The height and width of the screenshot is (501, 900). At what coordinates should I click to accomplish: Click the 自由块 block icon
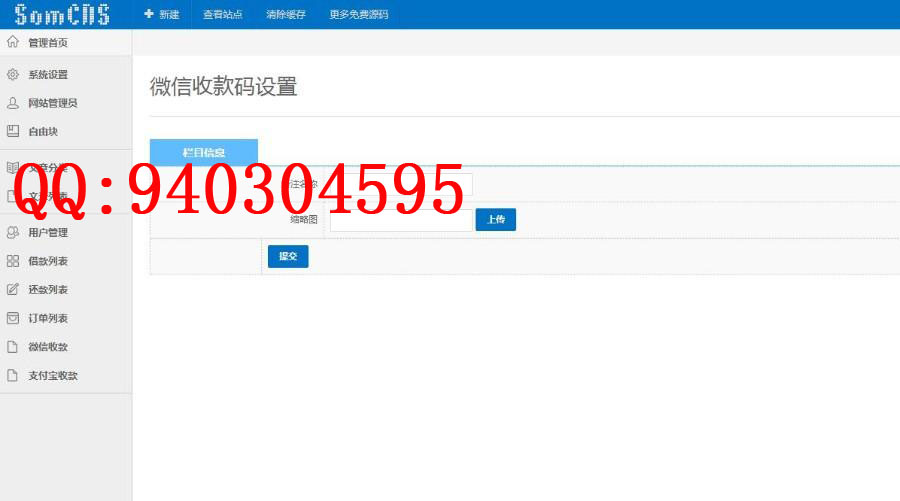click(x=13, y=131)
